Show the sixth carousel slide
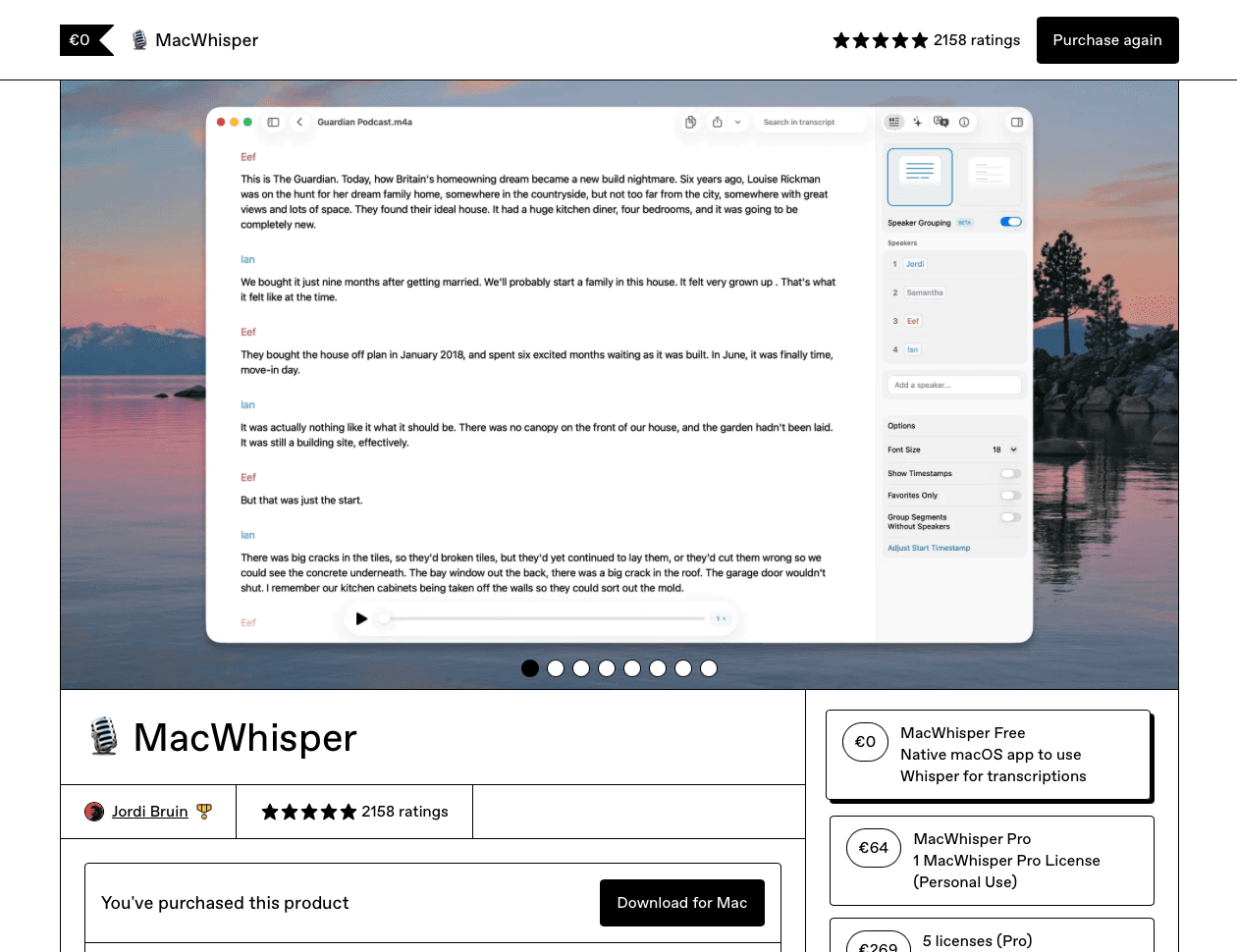Viewport: 1237px width, 952px height. pos(658,668)
